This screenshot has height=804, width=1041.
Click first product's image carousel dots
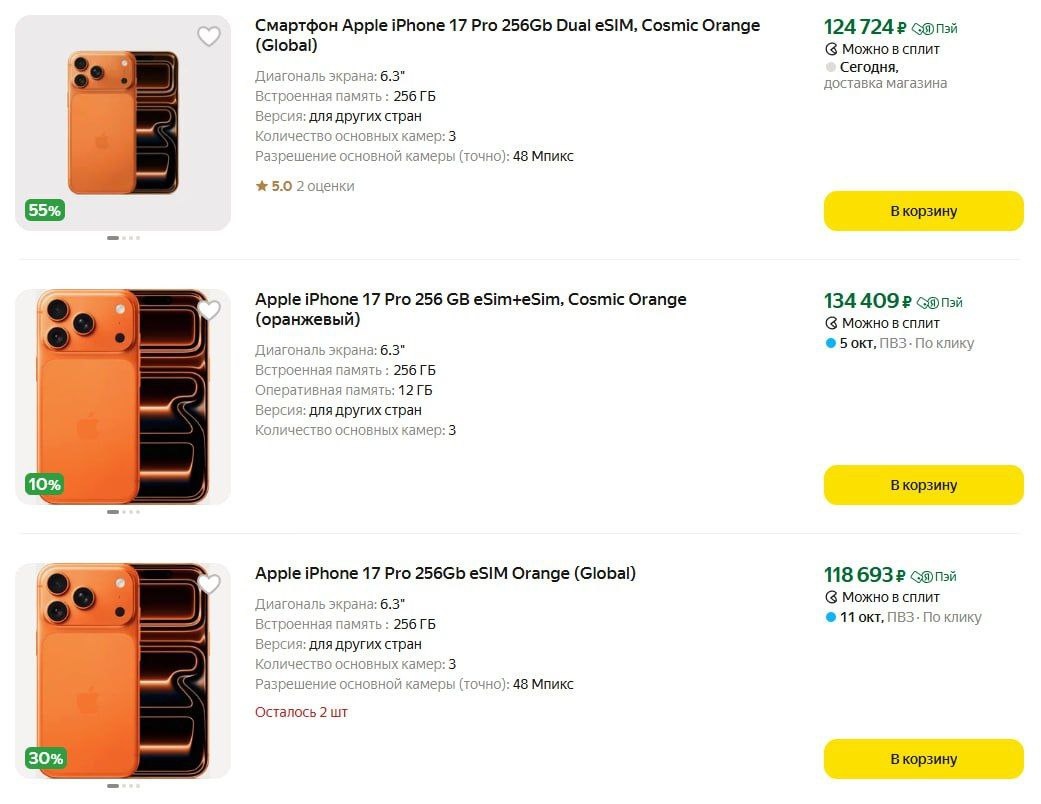(x=123, y=238)
